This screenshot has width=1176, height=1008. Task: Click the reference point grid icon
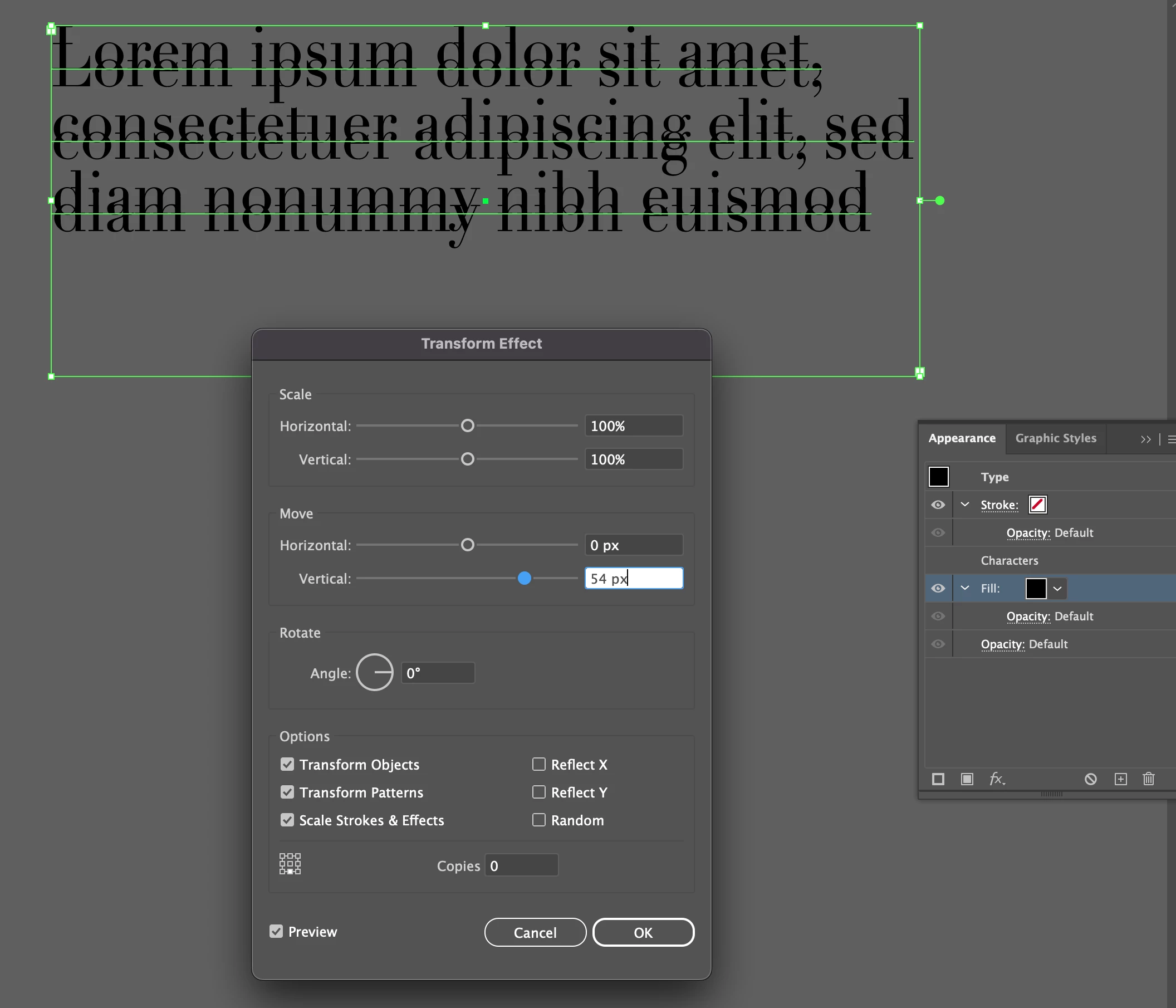(290, 864)
